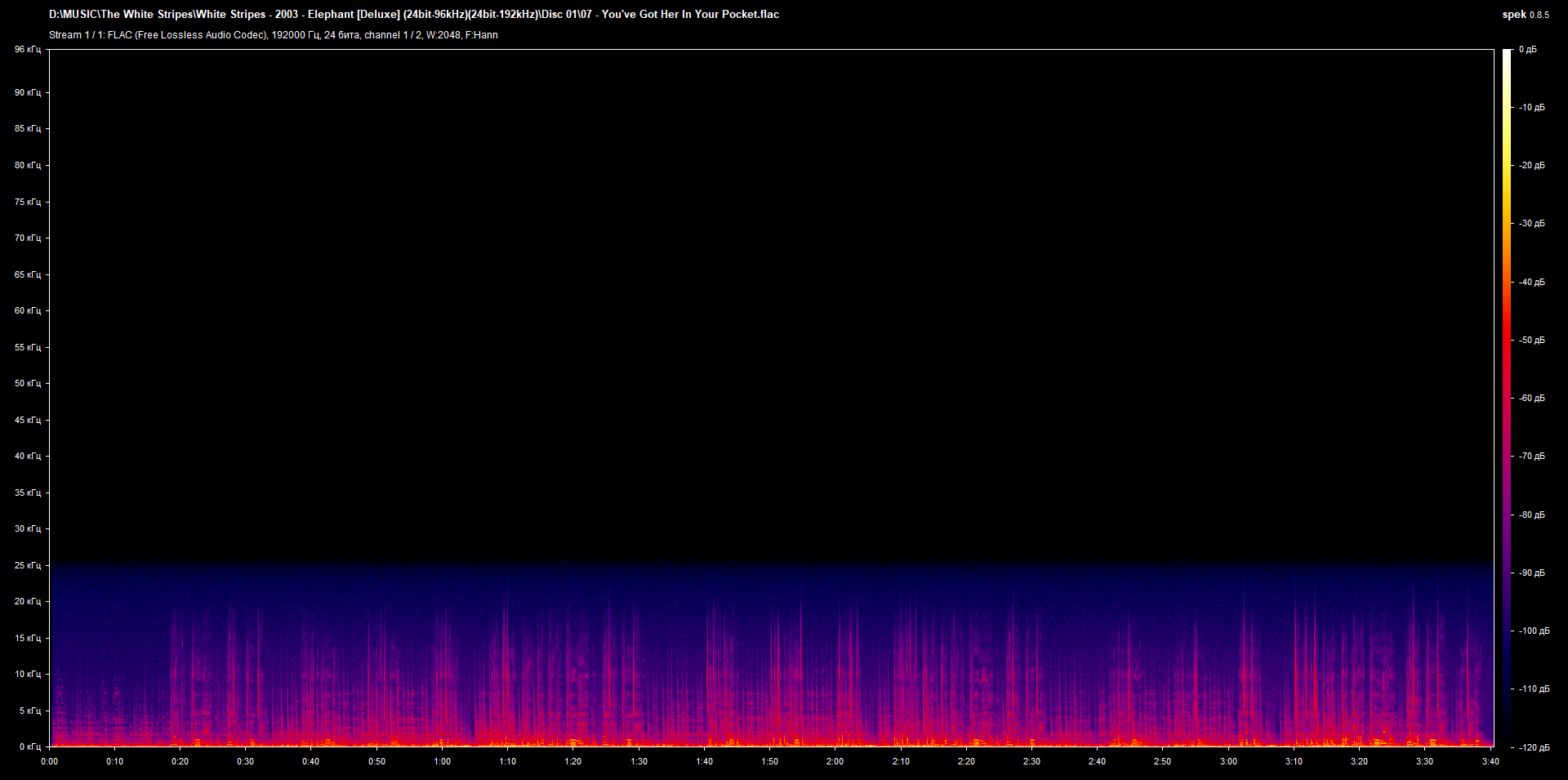
Task: Click the 3:00 time axis label
Action: (1228, 761)
